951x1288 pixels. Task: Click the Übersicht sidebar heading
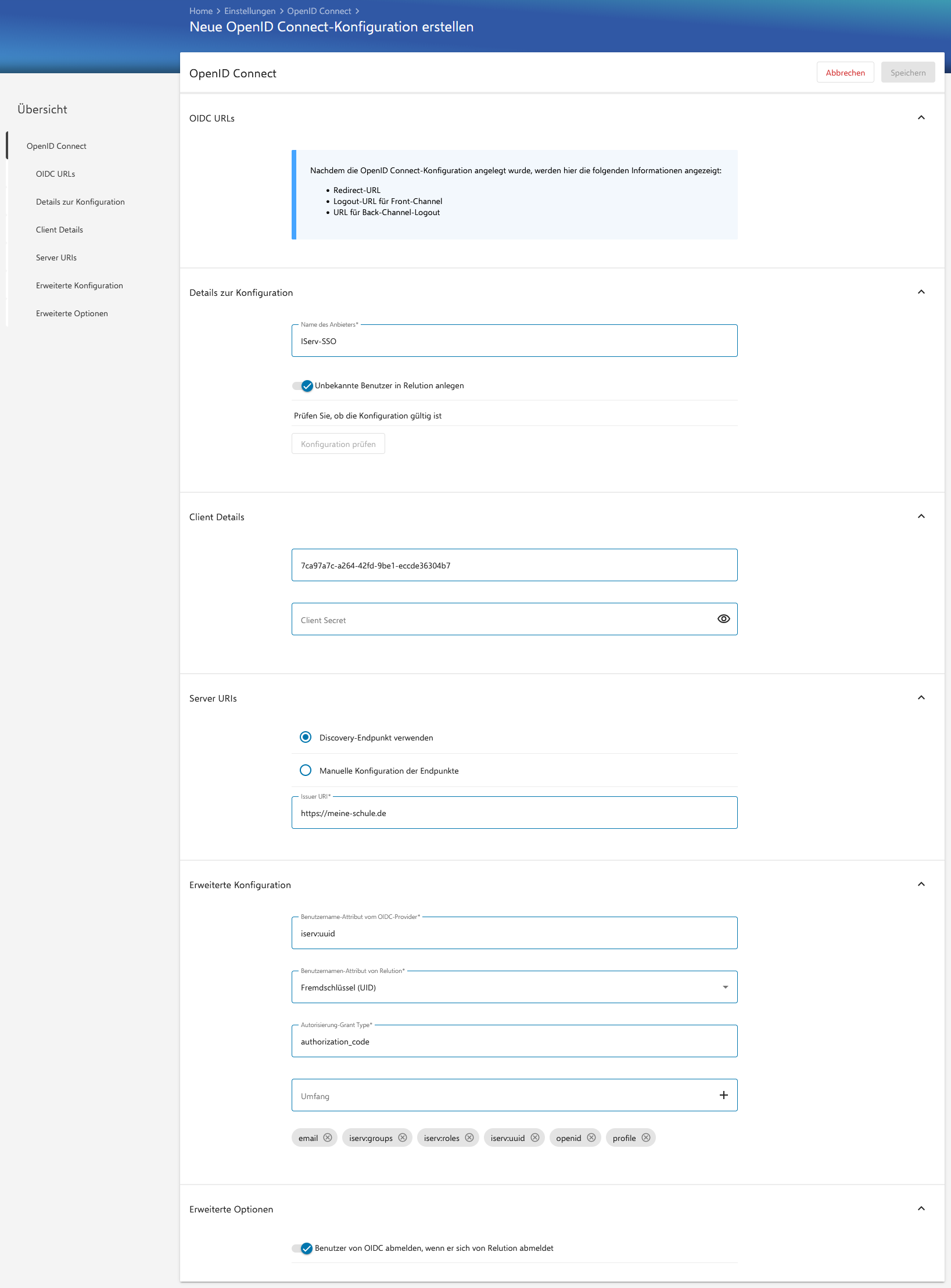(x=42, y=109)
